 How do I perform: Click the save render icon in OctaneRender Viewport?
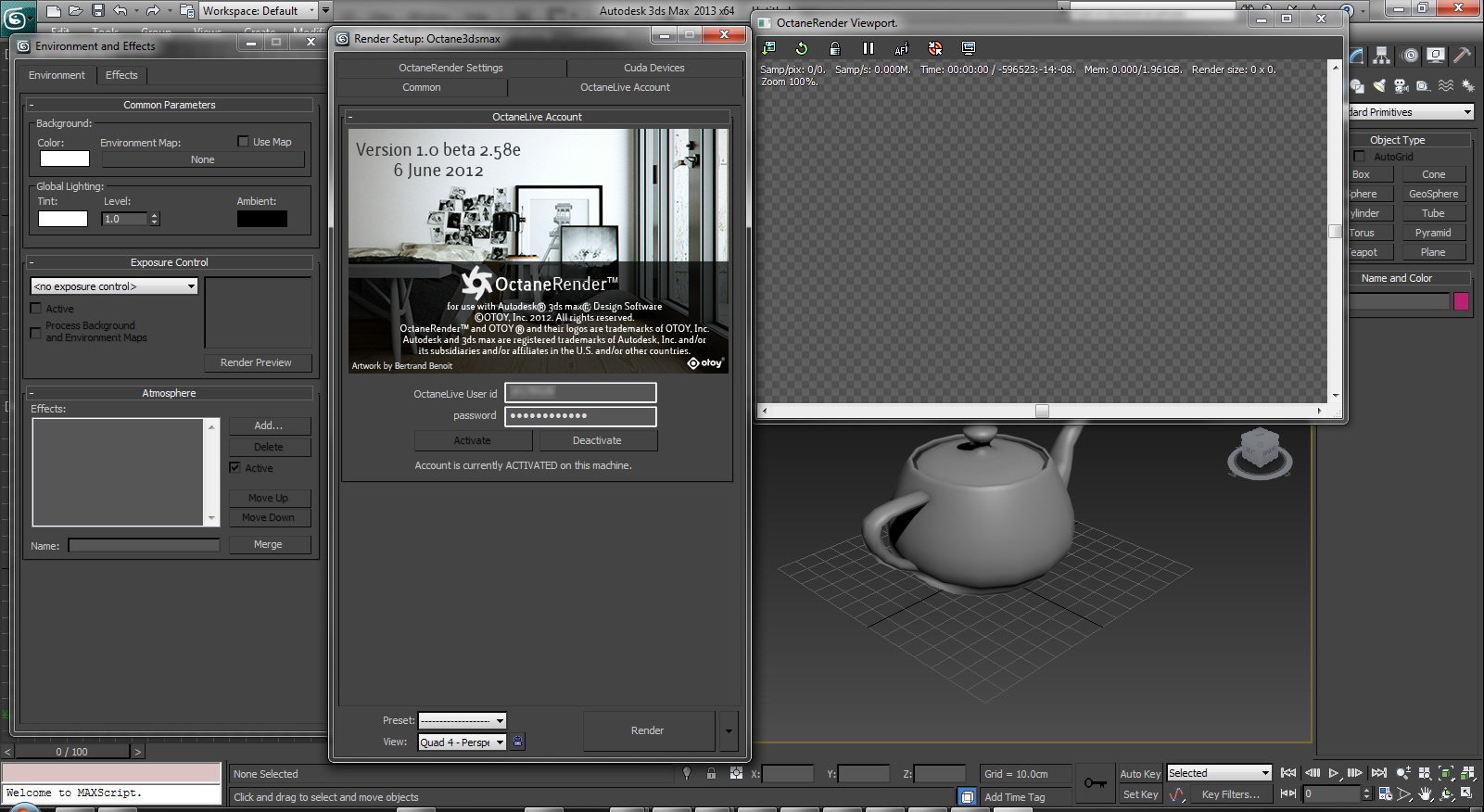pos(769,48)
